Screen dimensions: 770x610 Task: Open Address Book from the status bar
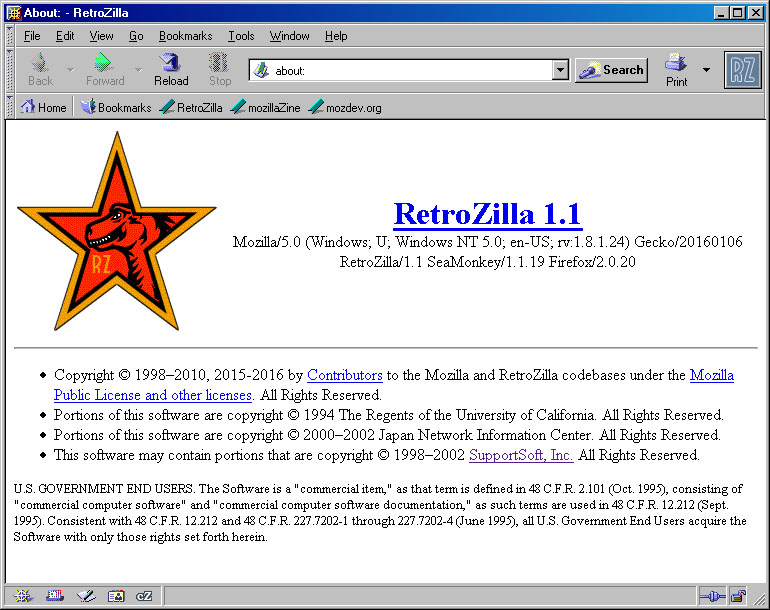pos(115,596)
